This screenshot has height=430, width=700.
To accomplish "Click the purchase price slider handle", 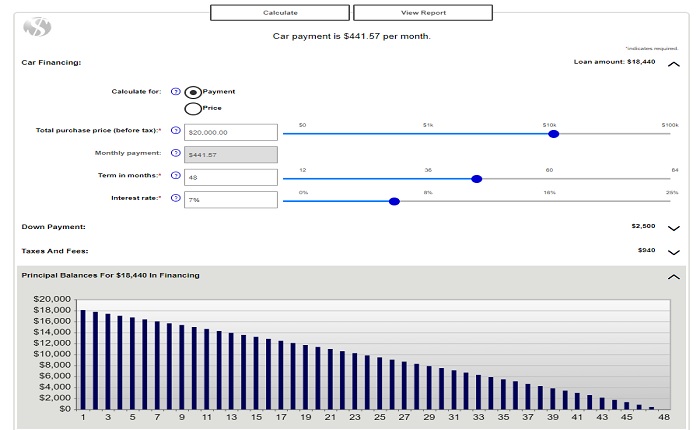I will [554, 134].
